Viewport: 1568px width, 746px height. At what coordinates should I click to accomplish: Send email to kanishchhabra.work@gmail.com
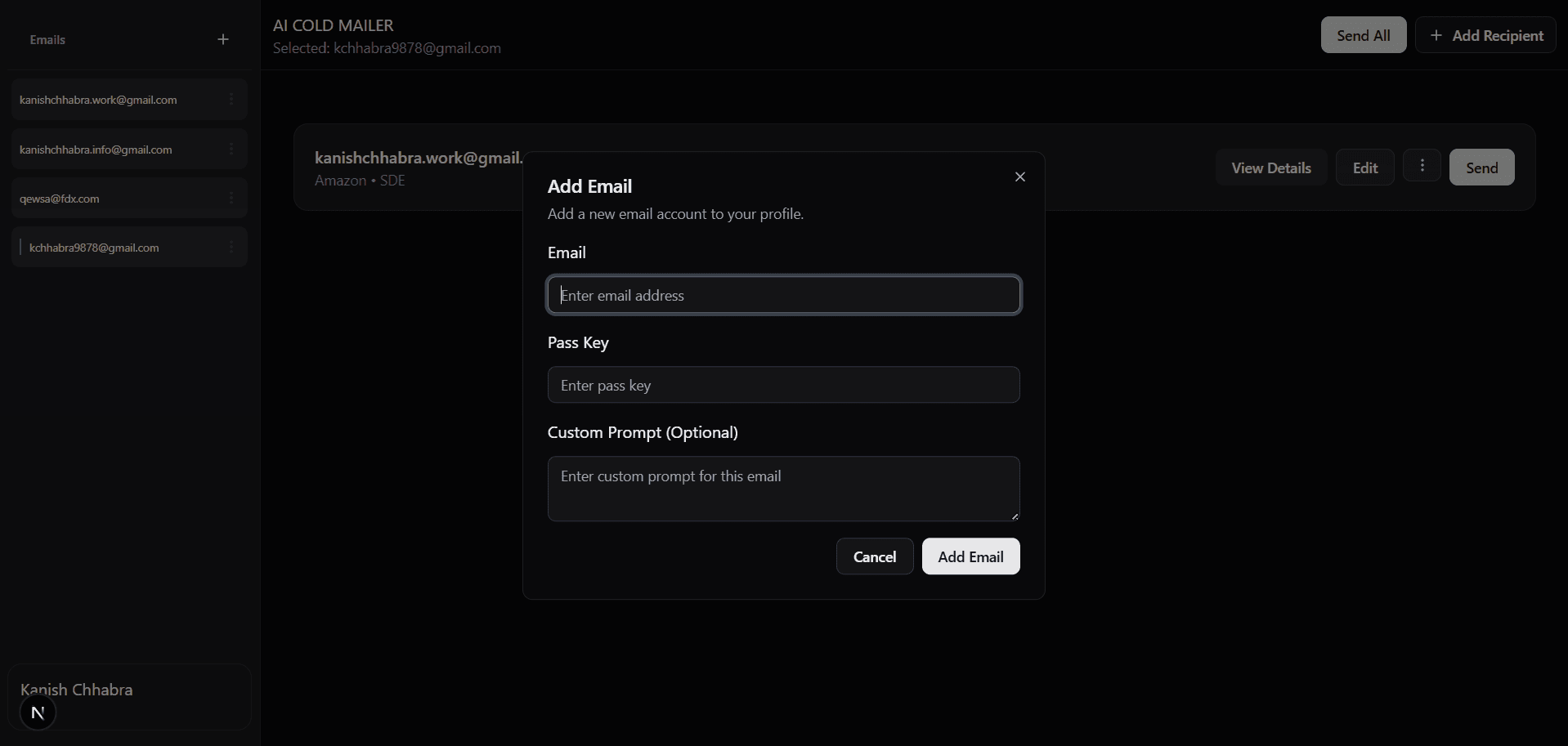pyautogui.click(x=1481, y=167)
